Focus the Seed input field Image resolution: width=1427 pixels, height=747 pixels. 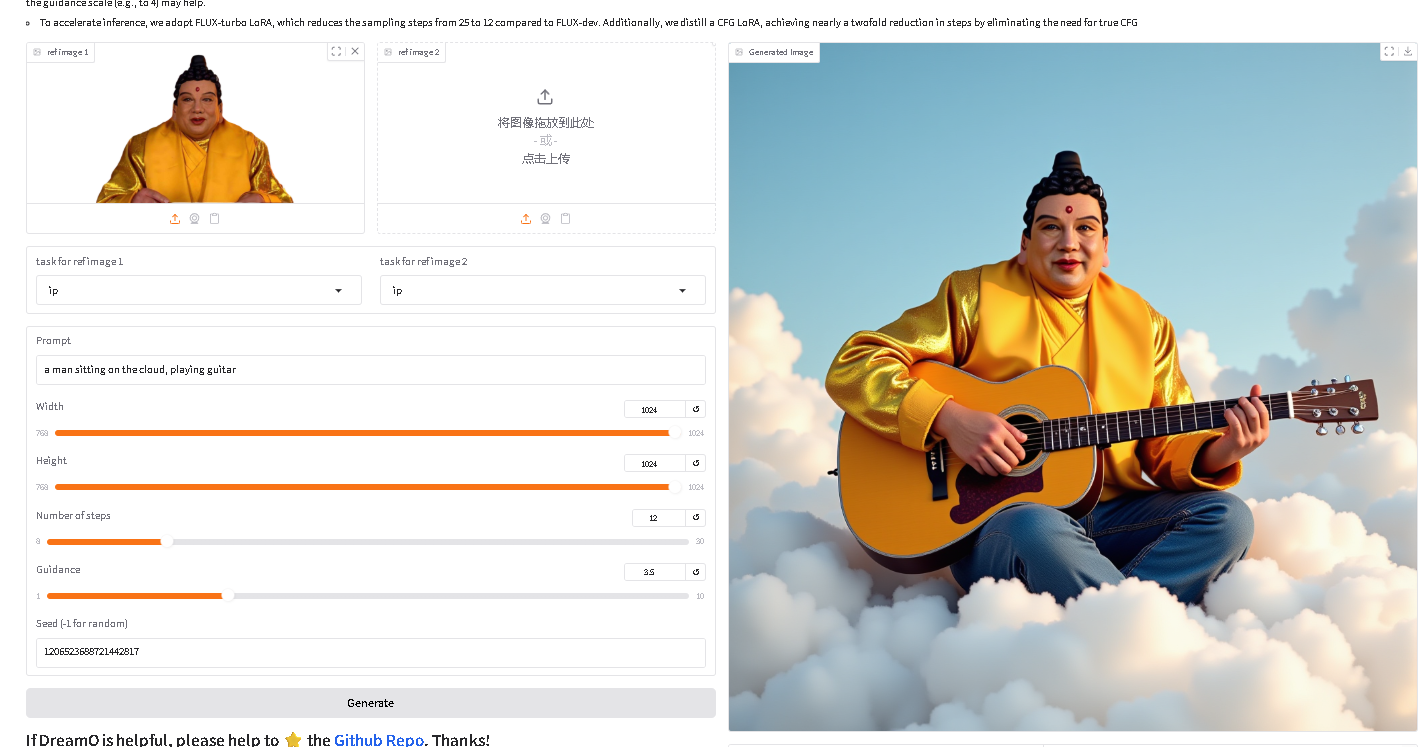(x=371, y=652)
